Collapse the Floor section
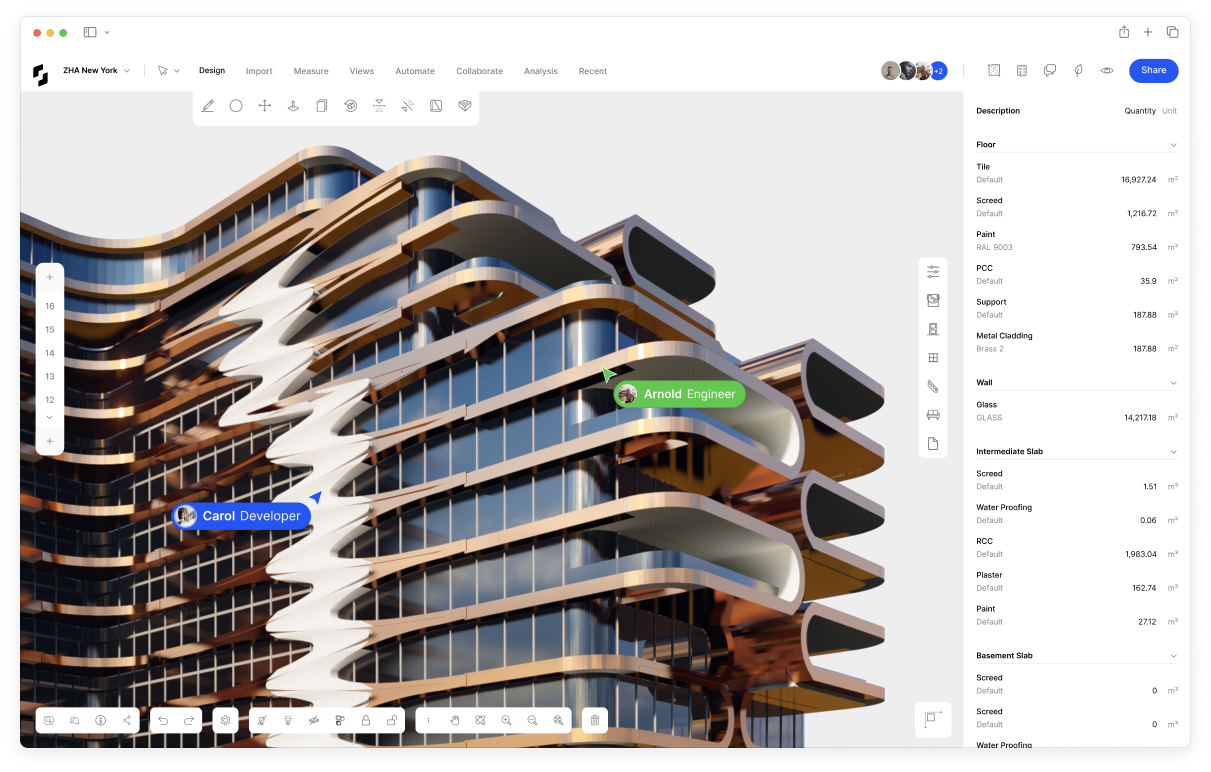The width and height of the screenshot is (1211, 772). pyautogui.click(x=1173, y=145)
